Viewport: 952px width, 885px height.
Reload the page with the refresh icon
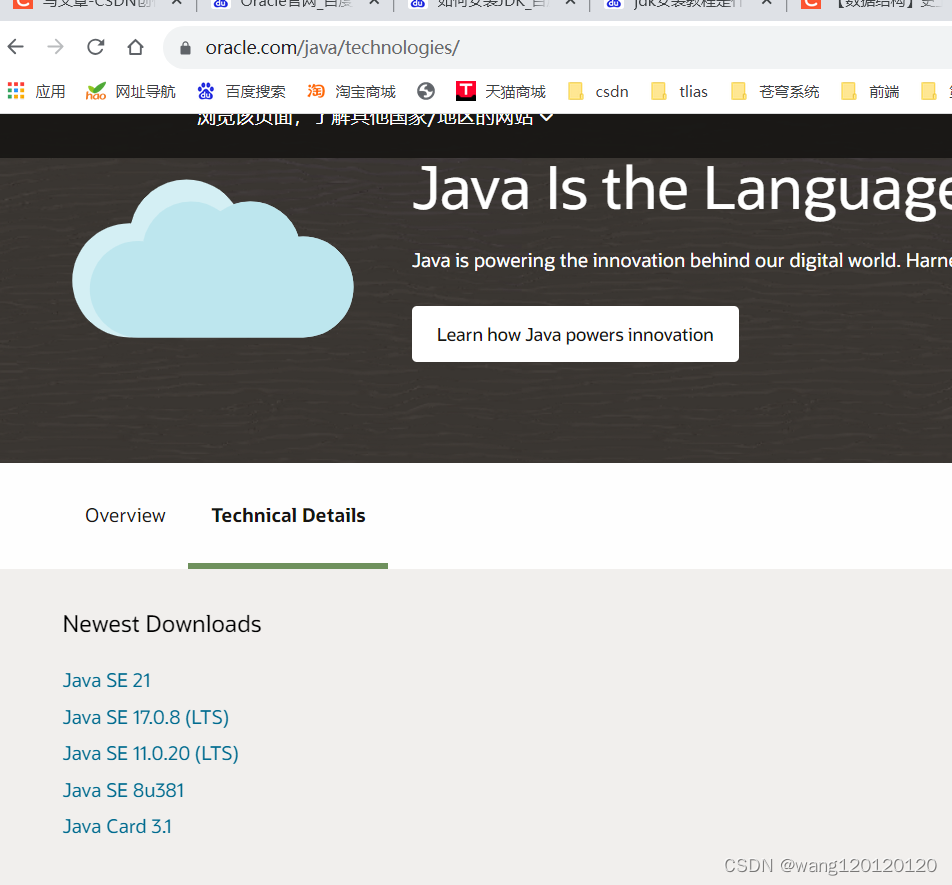point(95,47)
